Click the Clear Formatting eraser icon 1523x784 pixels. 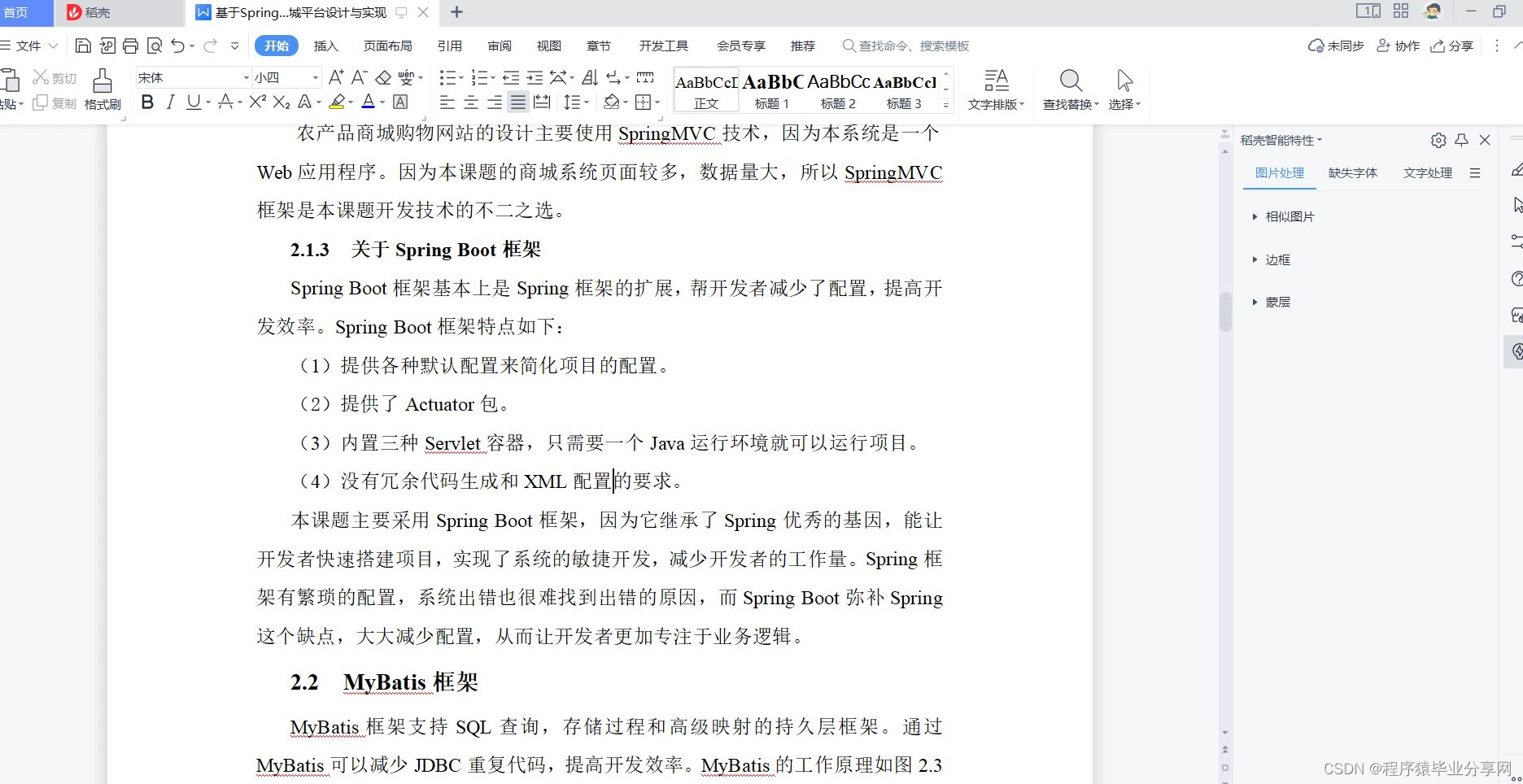[x=383, y=77]
